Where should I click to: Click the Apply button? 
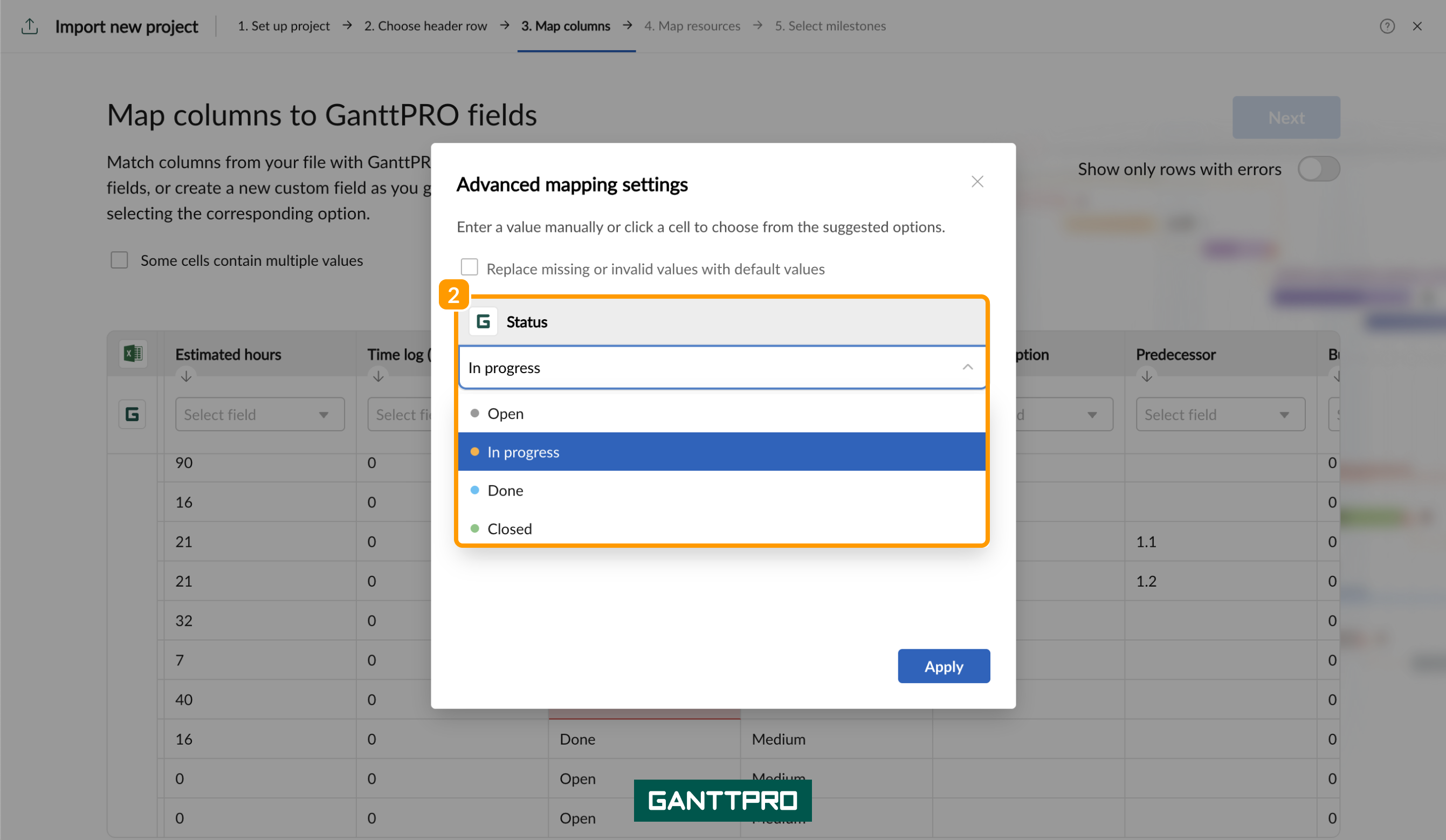pos(944,666)
